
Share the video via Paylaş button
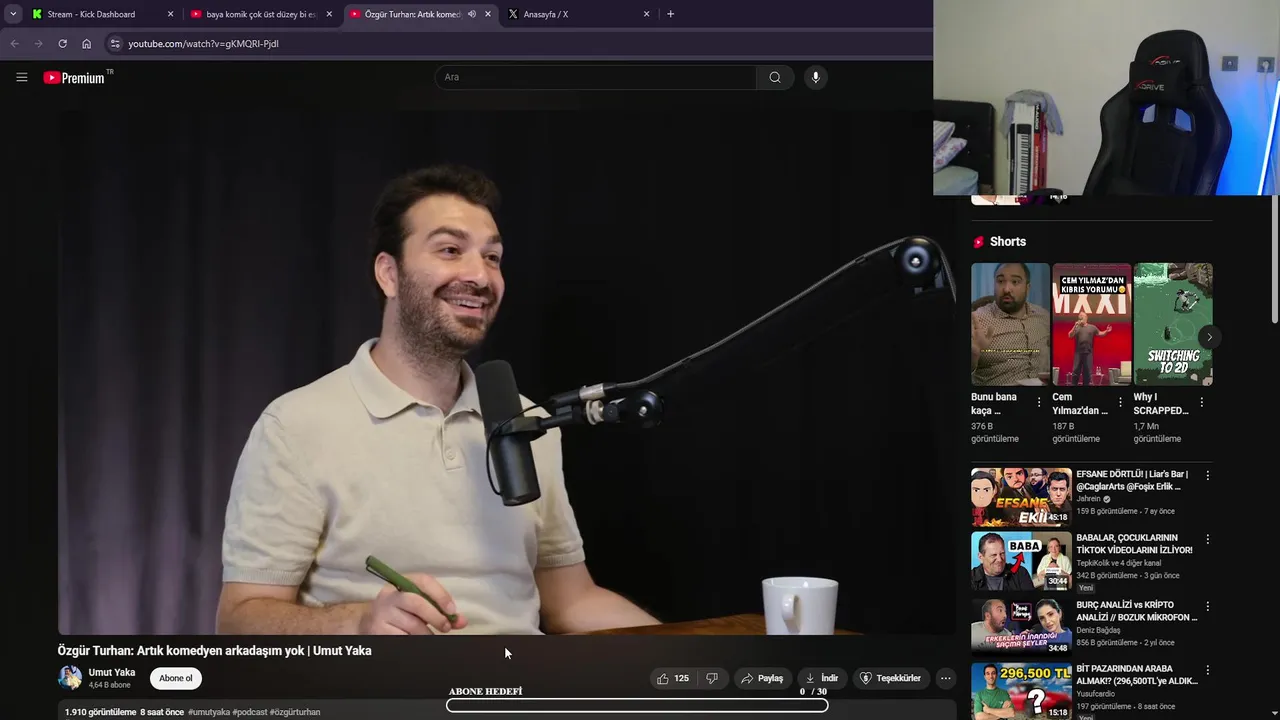pos(762,678)
